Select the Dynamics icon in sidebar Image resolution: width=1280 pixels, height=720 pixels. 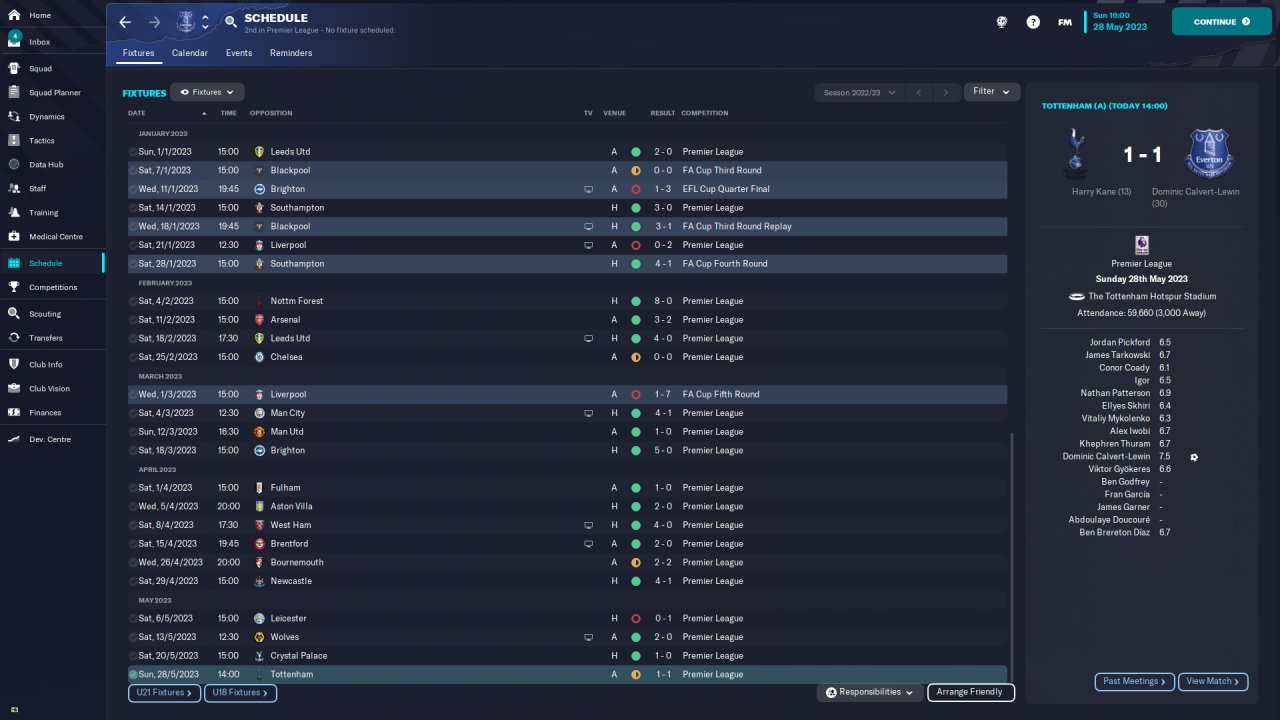click(x=14, y=117)
